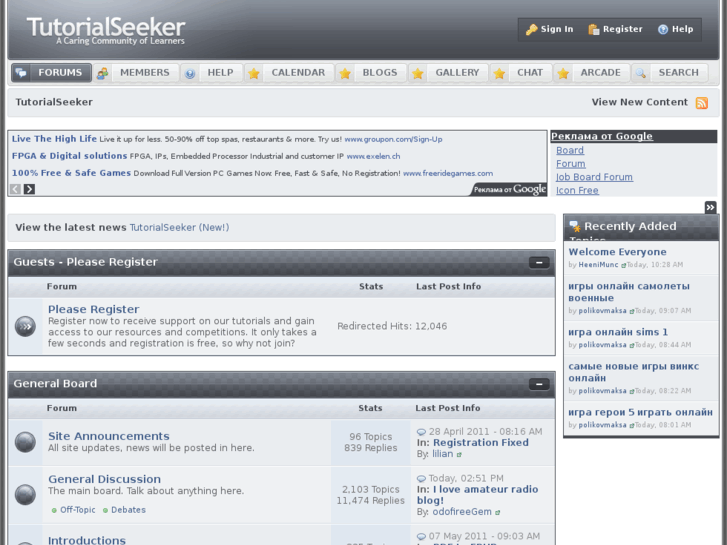Click the Job Board Forum ad link

pos(594,177)
